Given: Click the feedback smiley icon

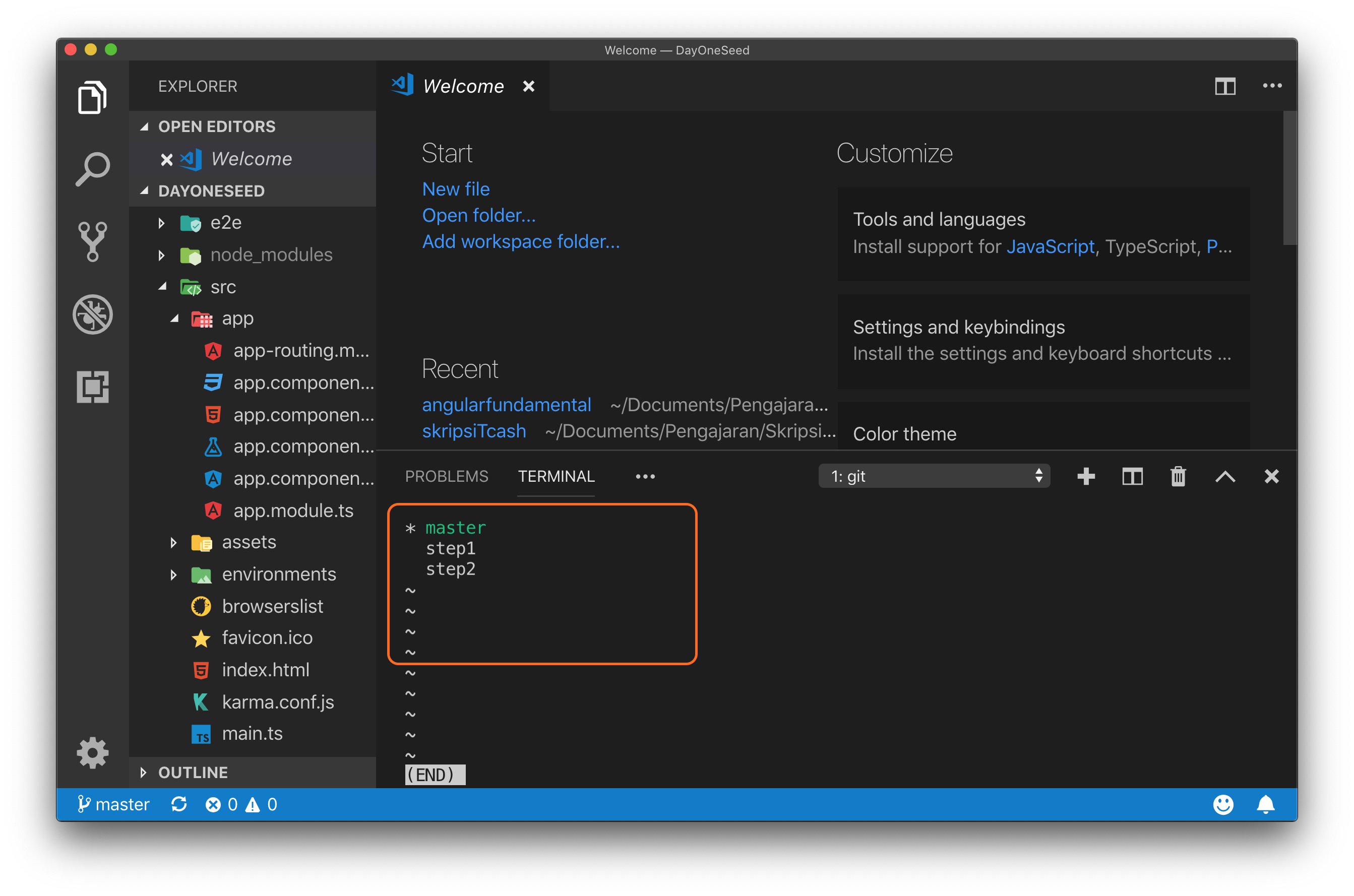Looking at the screenshot, I should [1222, 805].
